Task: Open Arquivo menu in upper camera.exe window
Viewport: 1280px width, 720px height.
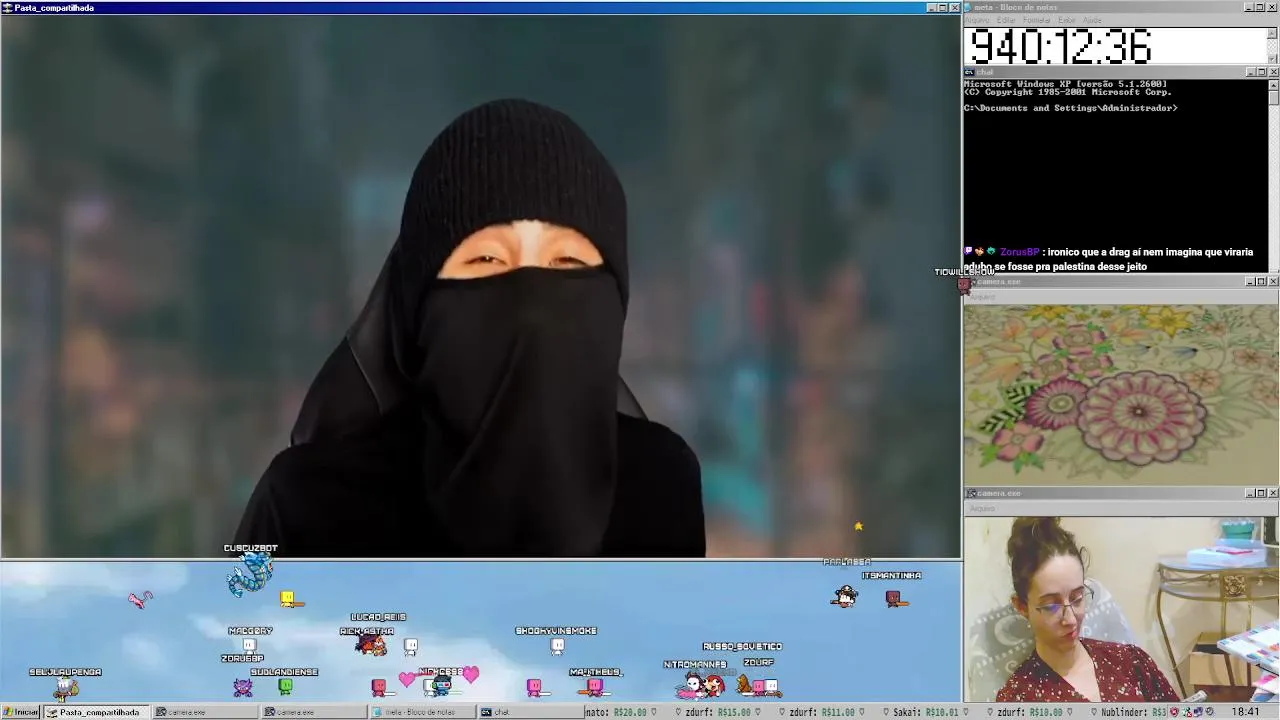Action: (983, 297)
